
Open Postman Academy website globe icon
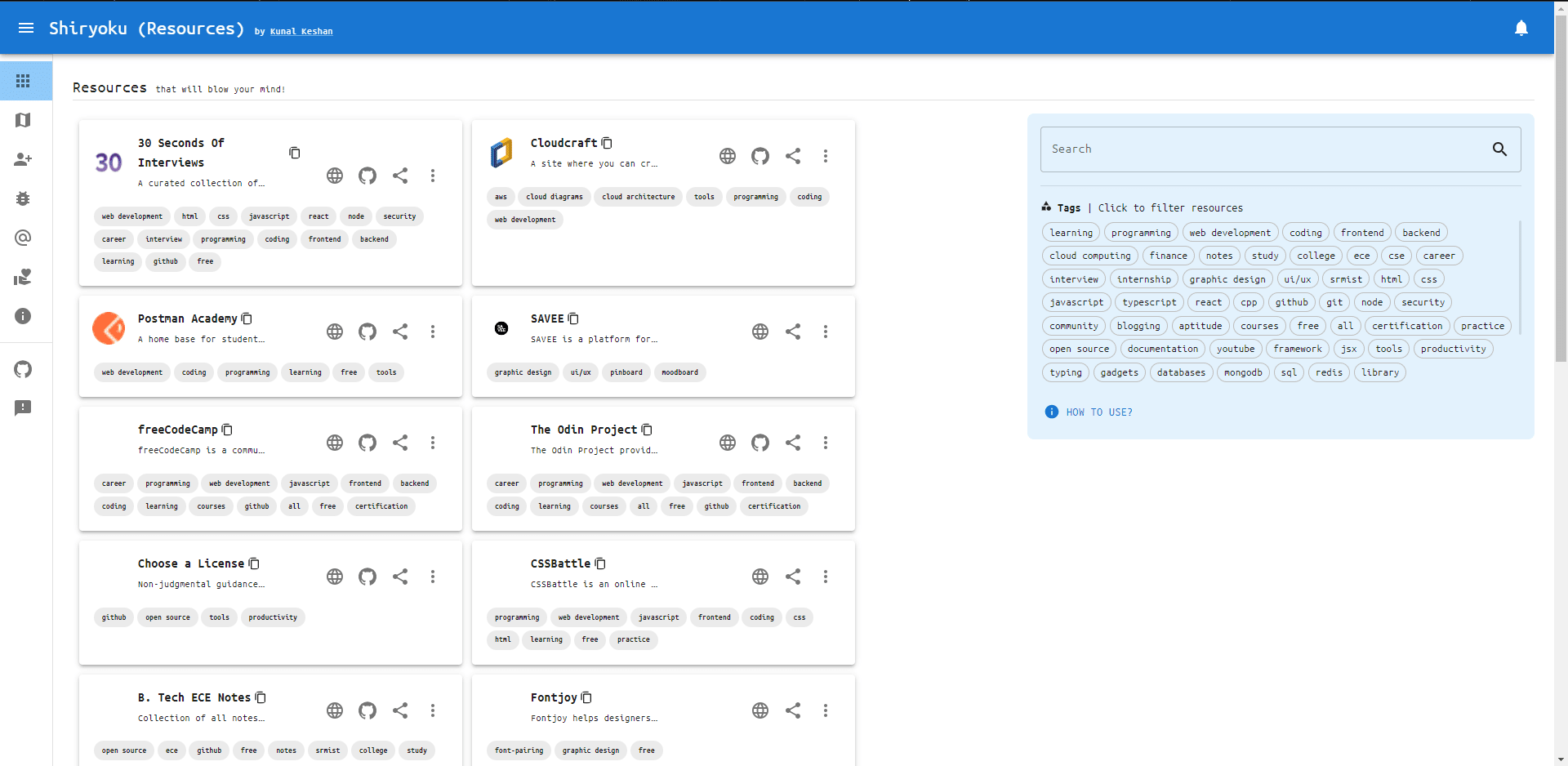click(335, 332)
